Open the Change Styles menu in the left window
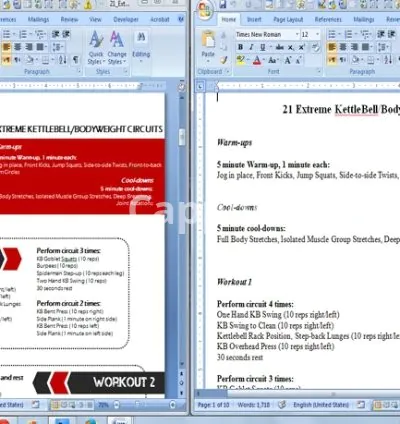This screenshot has width=400, height=424. [117, 48]
